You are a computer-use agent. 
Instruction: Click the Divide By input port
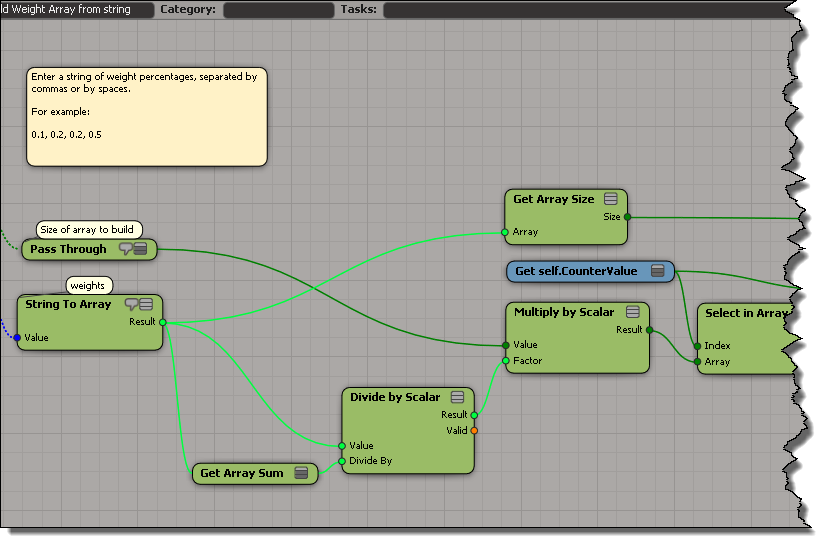click(342, 462)
